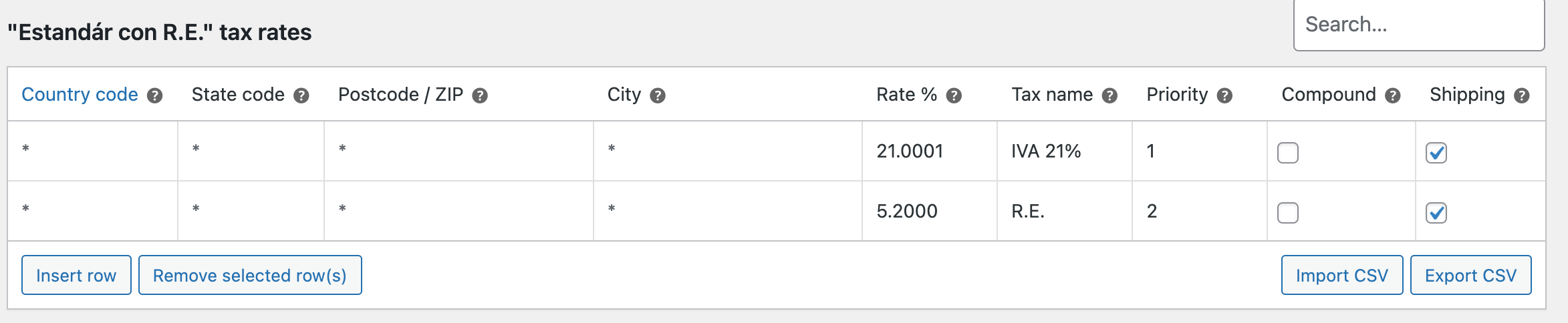Click the State code help icon
The width and height of the screenshot is (1568, 323).
pyautogui.click(x=301, y=95)
